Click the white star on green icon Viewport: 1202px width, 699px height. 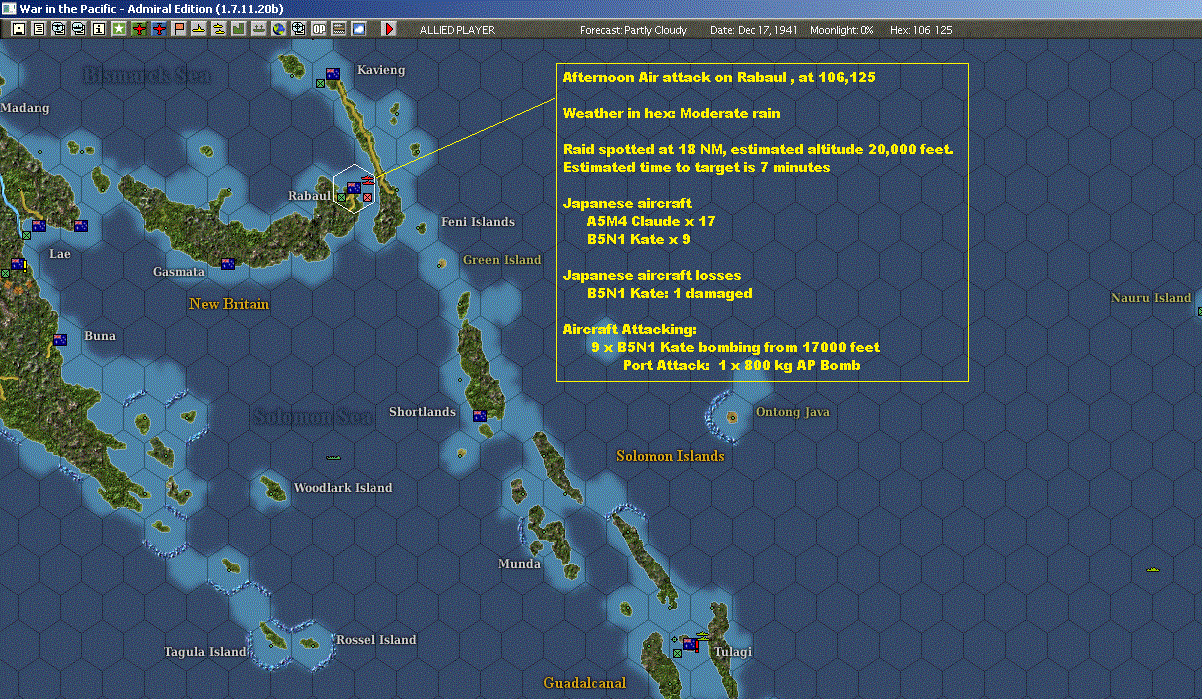119,30
